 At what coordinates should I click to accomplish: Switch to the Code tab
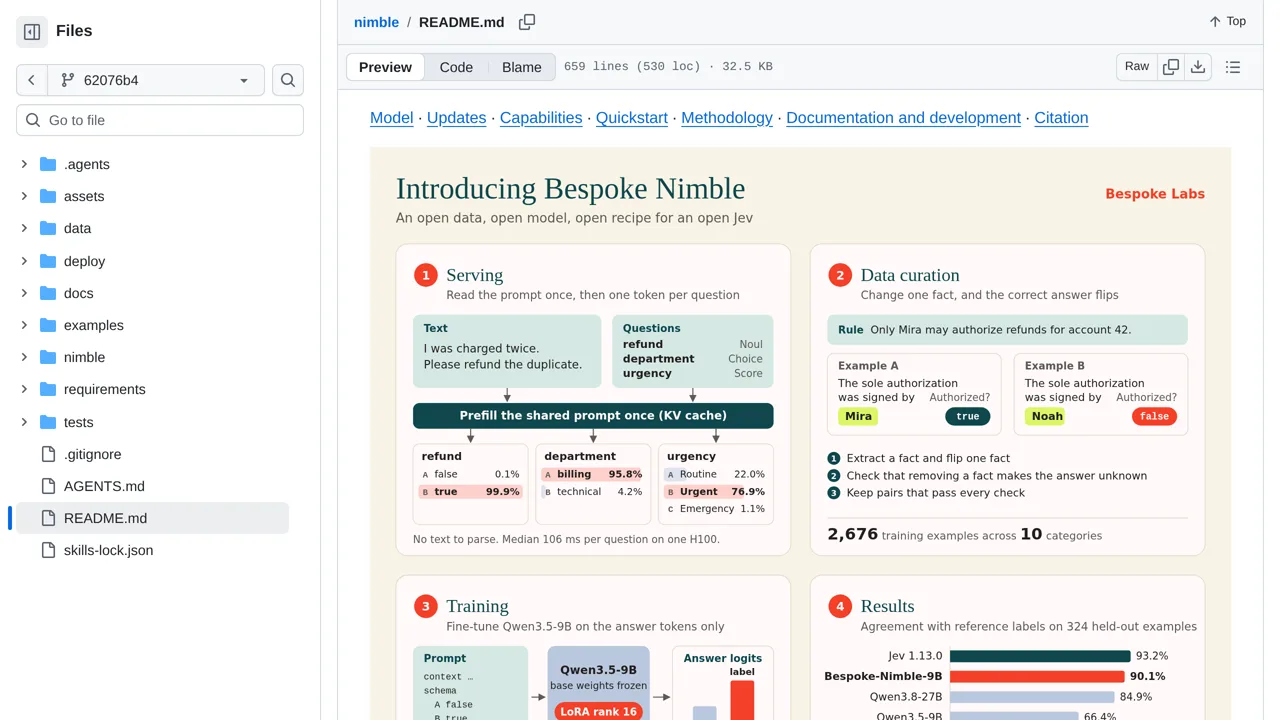[456, 67]
